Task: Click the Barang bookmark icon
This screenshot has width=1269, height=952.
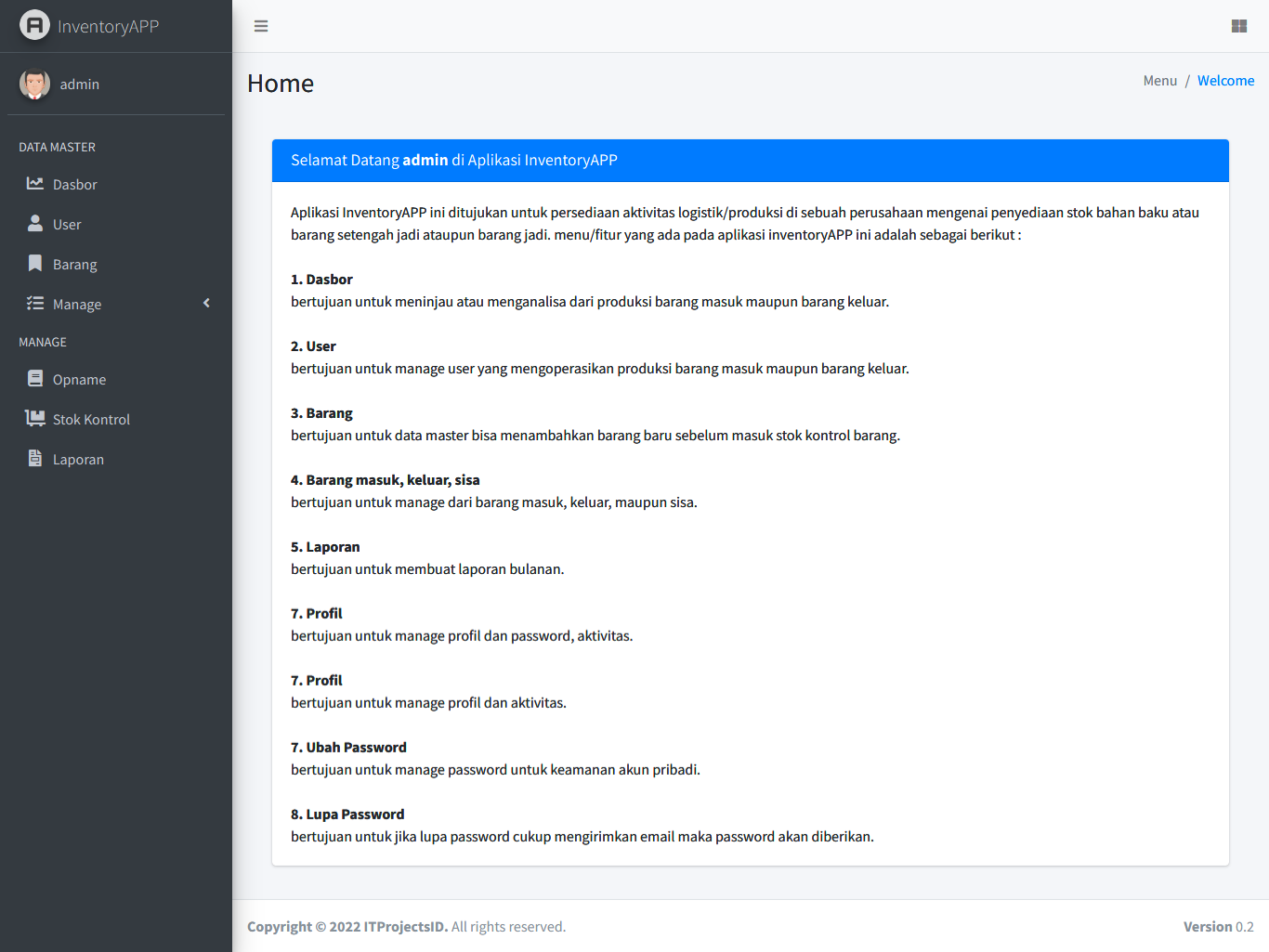Action: coord(35,264)
